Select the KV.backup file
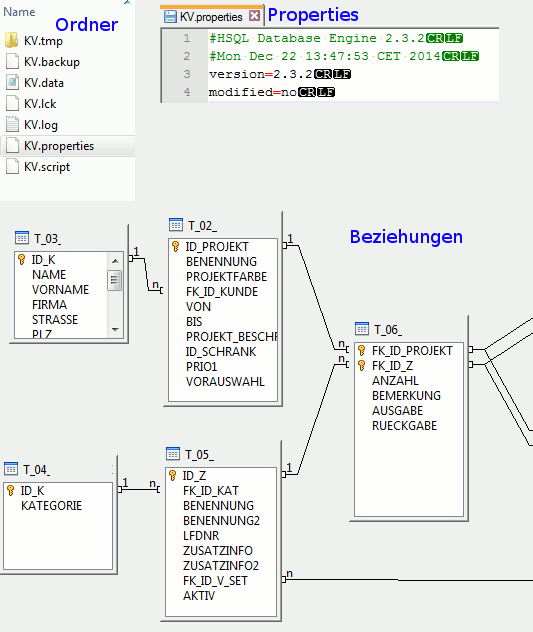This screenshot has width=533, height=632. pos(52,62)
